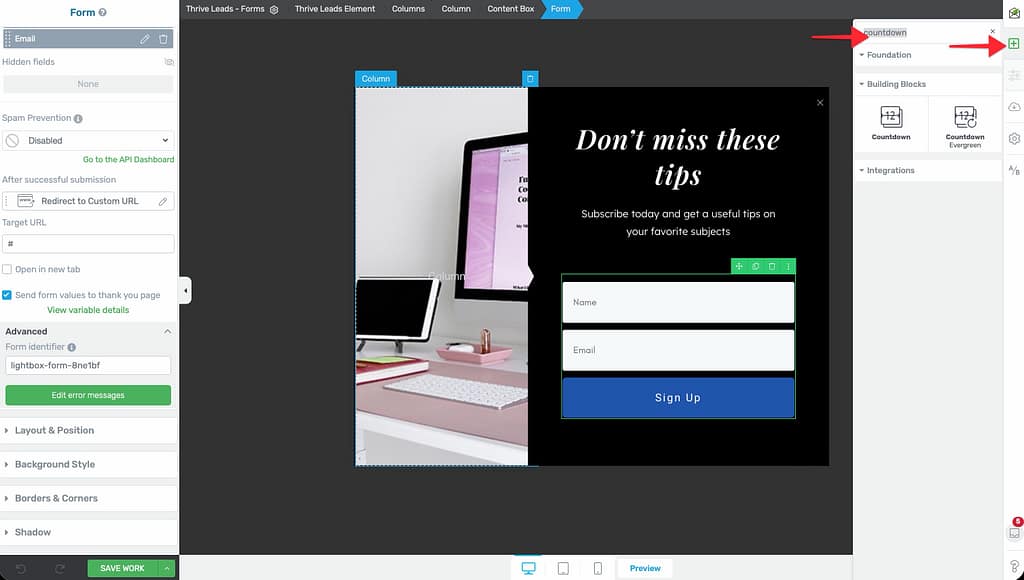1024x580 pixels.
Task: Click the green plus add element icon
Action: (x=1014, y=44)
